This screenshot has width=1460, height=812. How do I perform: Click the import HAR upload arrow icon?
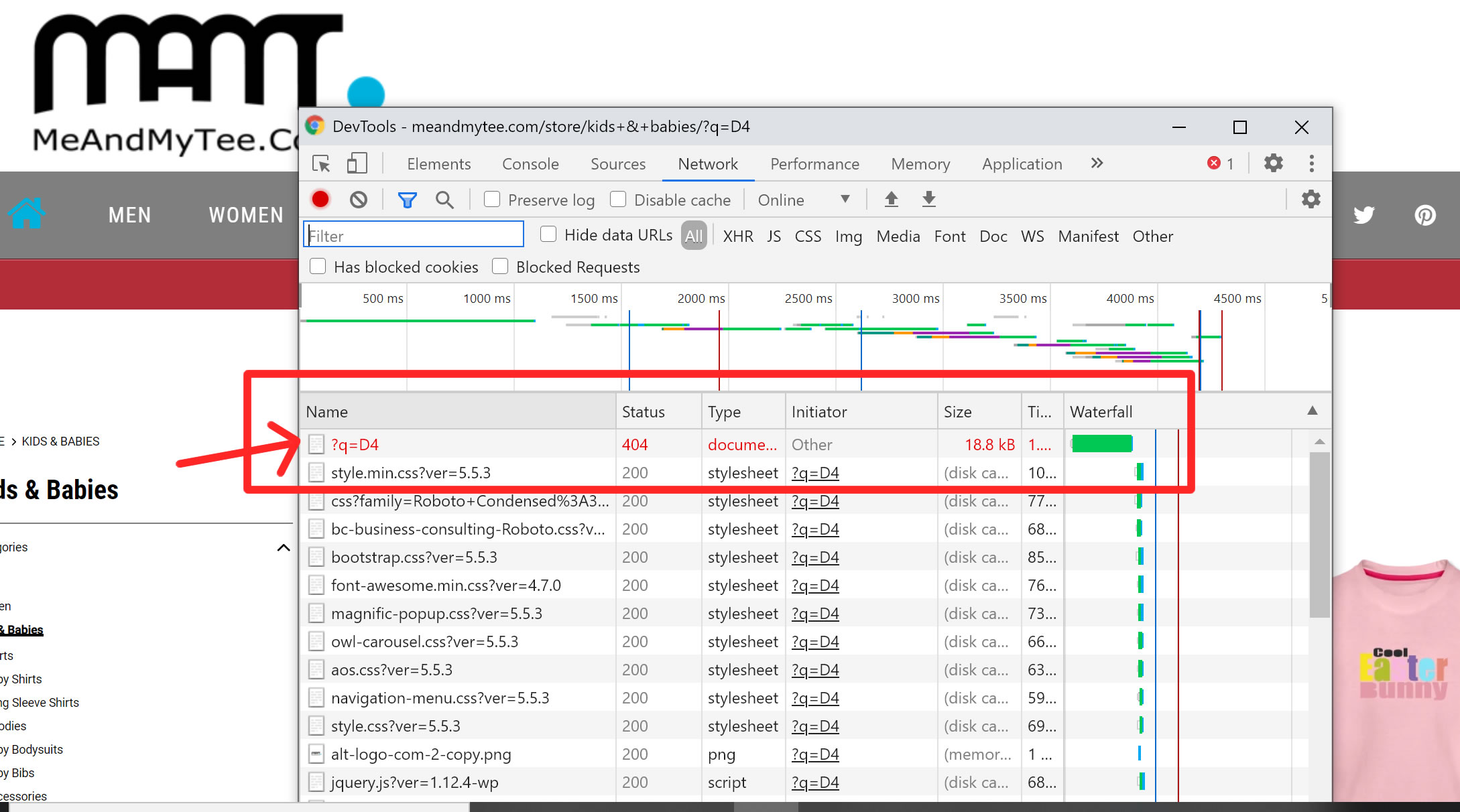[891, 200]
